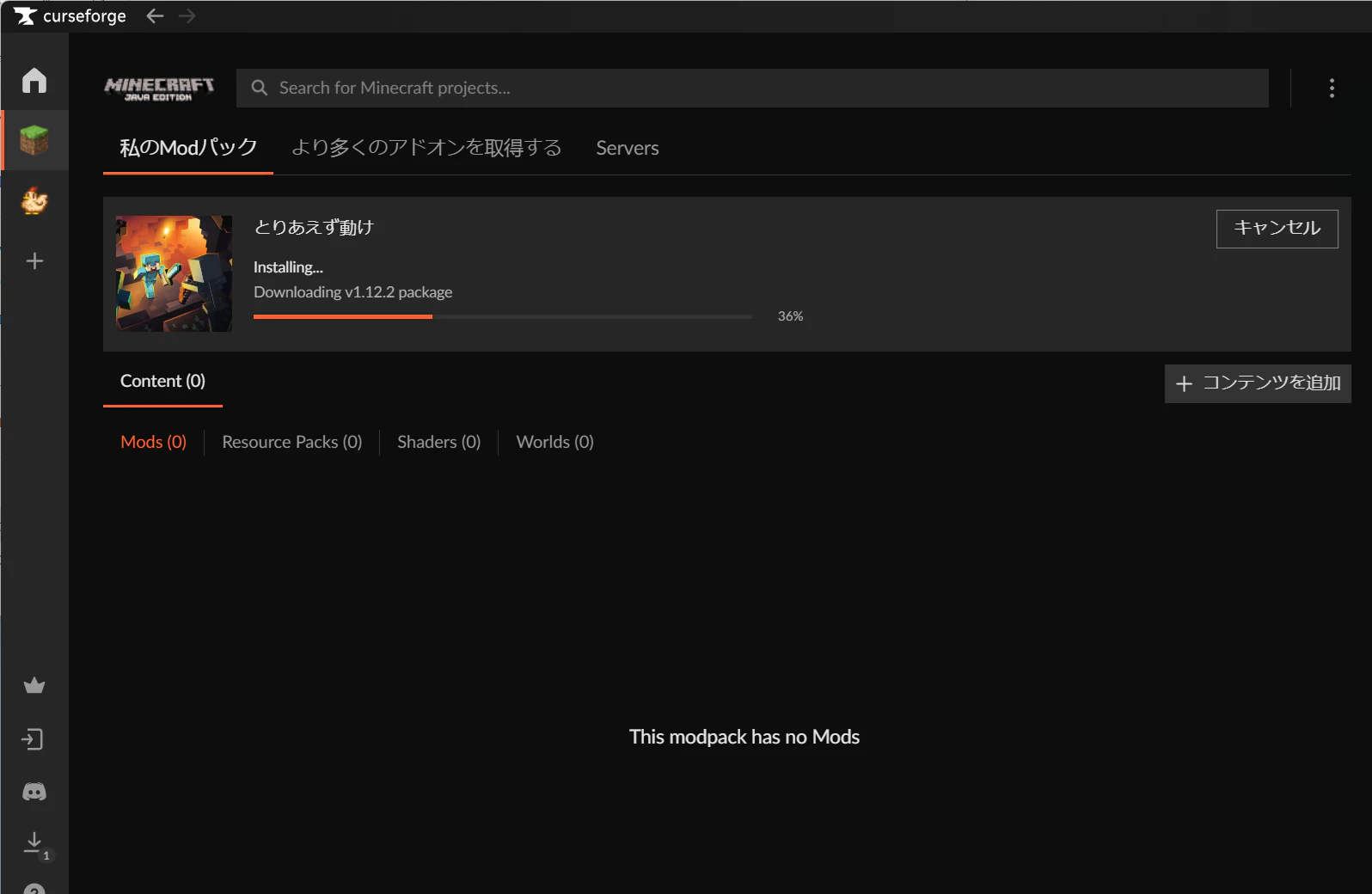Select the Minecraft grass block game icon
Screen dimensions: 1372x894
pos(34,139)
